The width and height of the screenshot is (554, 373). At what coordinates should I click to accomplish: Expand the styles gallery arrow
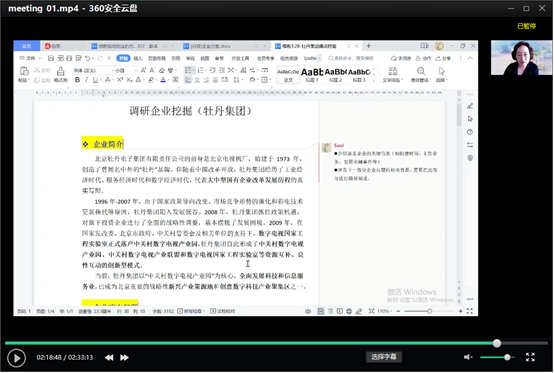pyautogui.click(x=374, y=81)
